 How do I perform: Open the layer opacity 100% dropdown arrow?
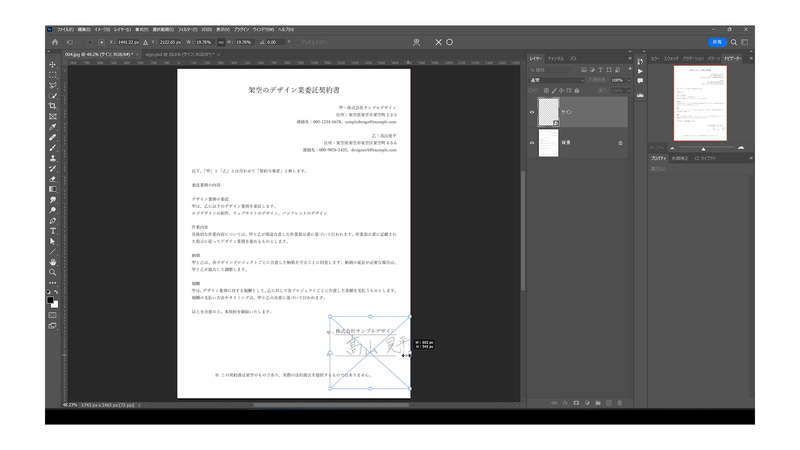point(629,80)
